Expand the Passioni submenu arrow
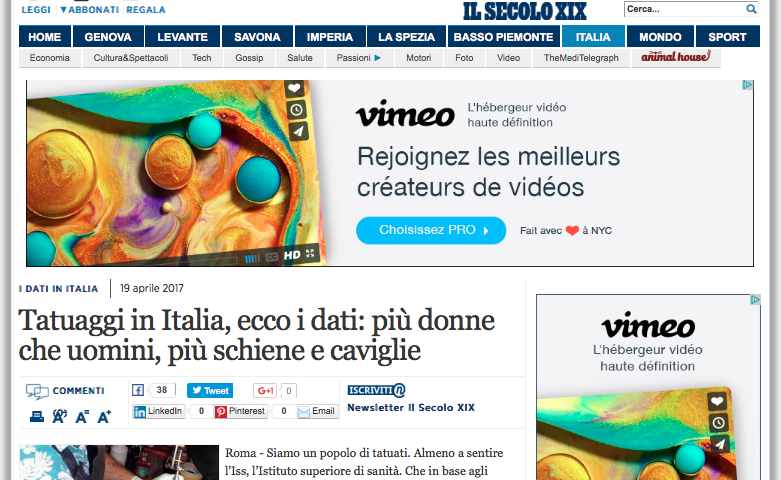This screenshot has height=480, width=781. [378, 58]
